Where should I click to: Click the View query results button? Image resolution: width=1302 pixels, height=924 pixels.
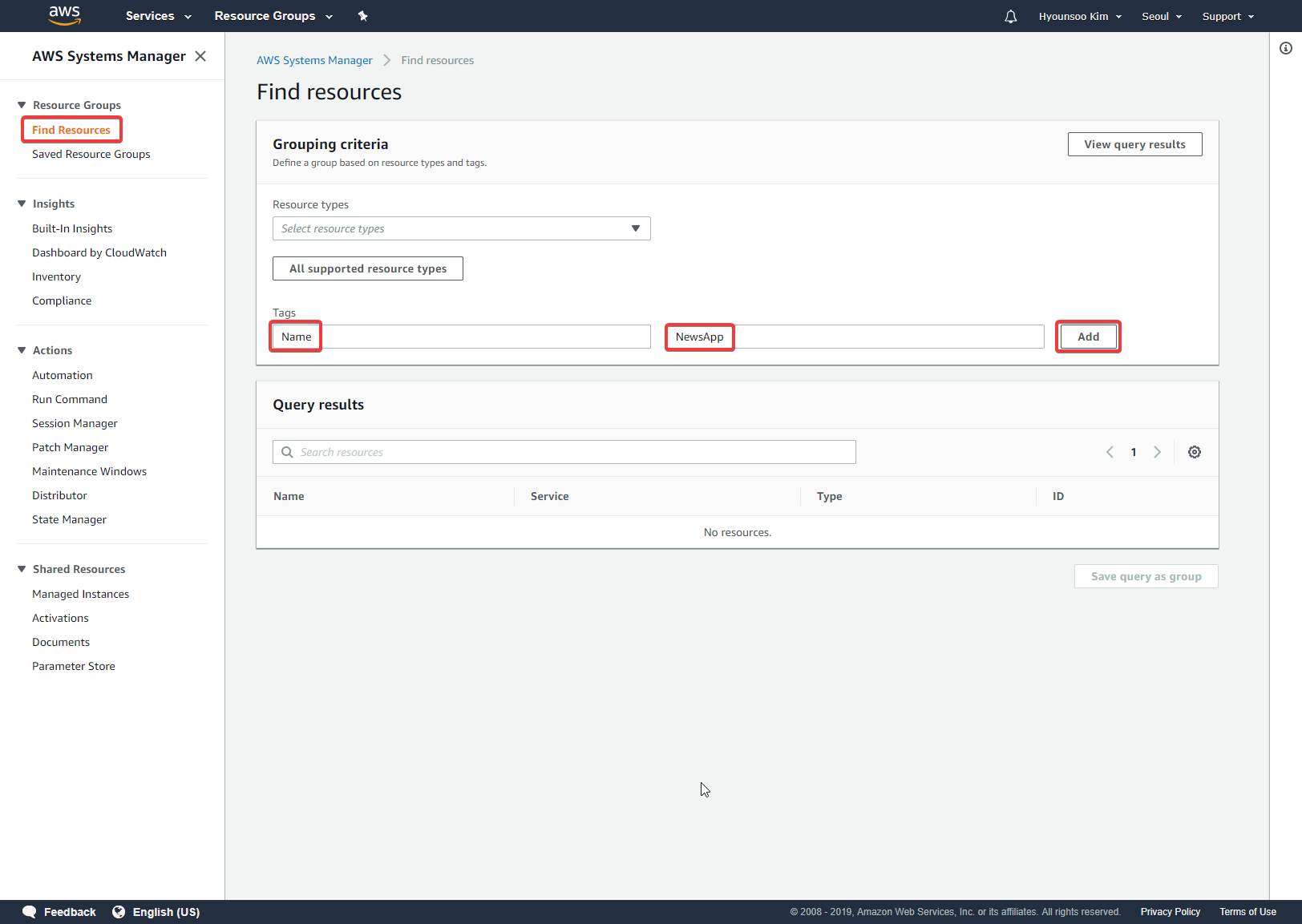coord(1135,144)
